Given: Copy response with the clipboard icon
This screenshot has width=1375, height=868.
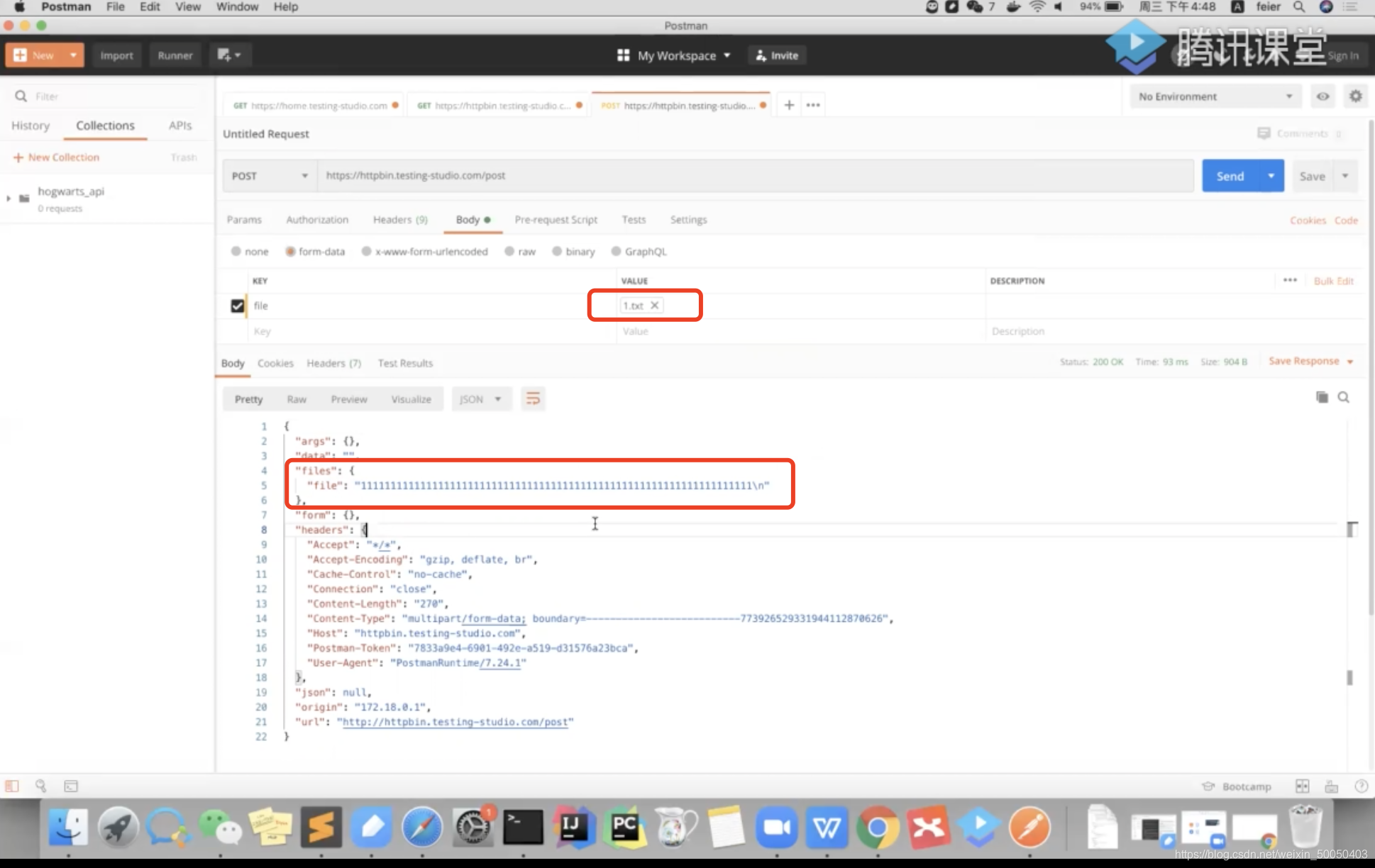Looking at the screenshot, I should tap(1322, 397).
